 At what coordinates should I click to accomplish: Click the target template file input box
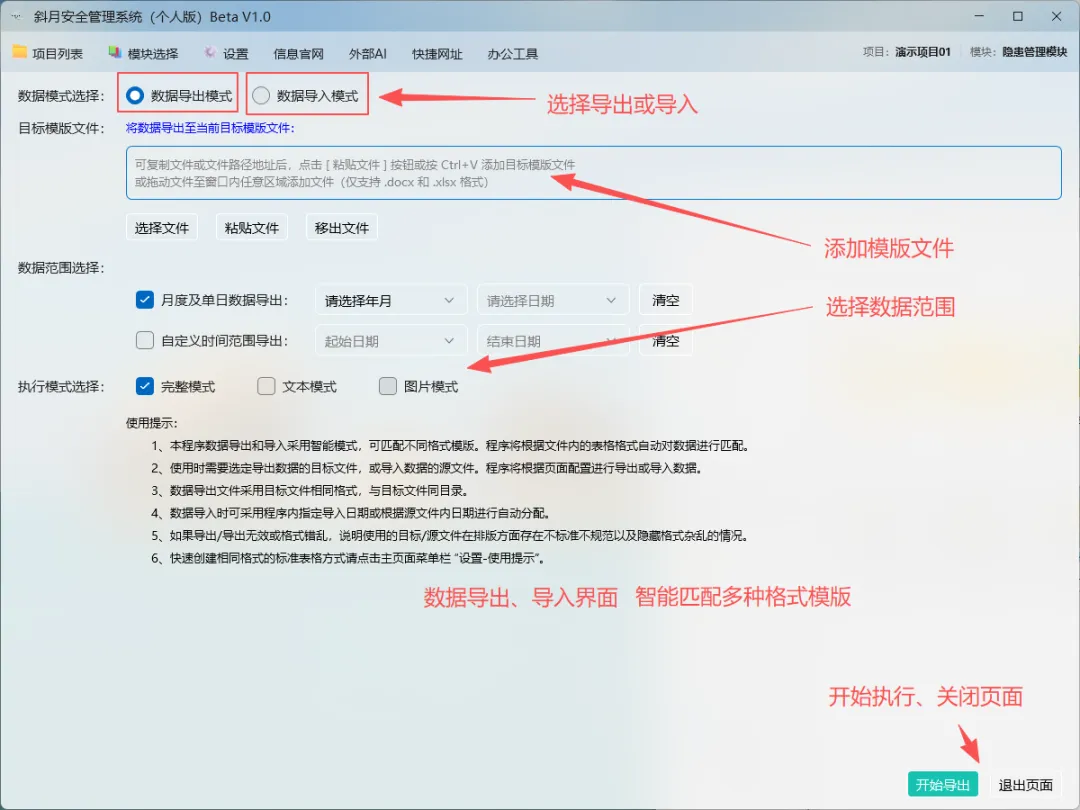click(593, 173)
